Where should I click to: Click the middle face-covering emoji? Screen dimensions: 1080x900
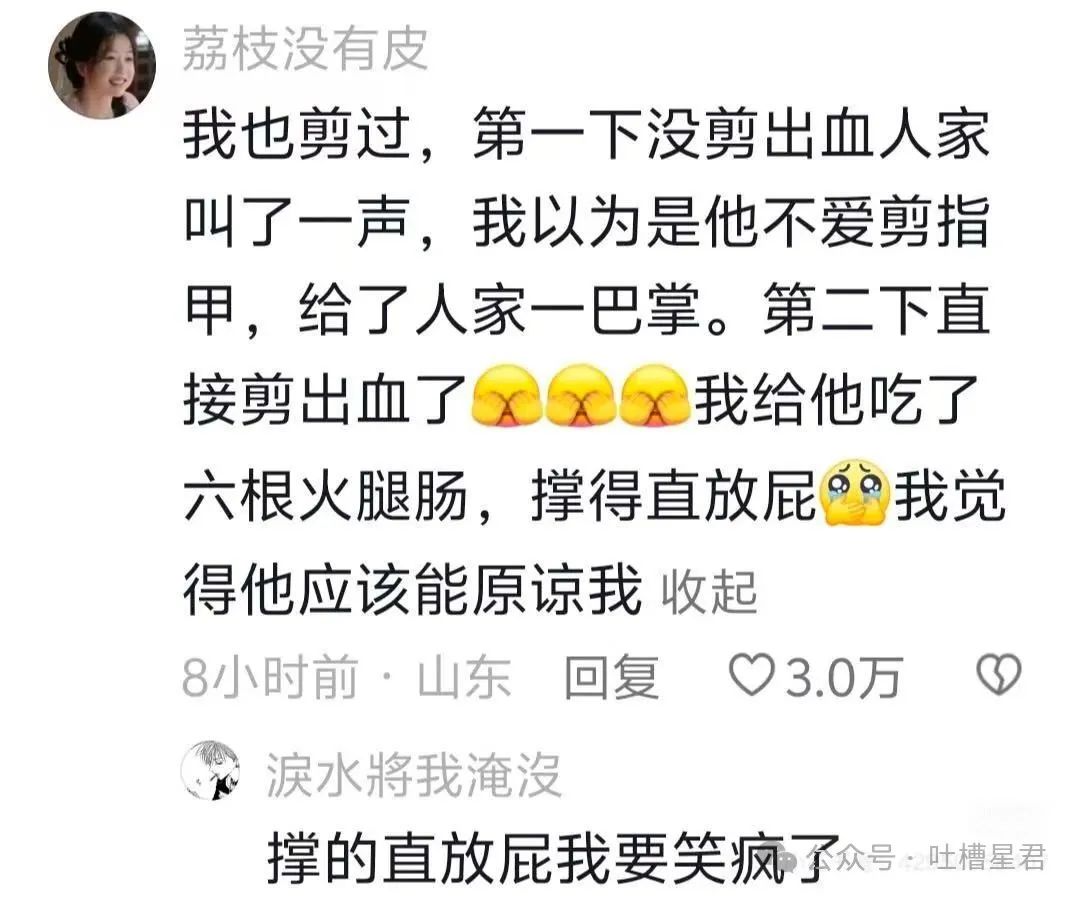click(x=580, y=395)
